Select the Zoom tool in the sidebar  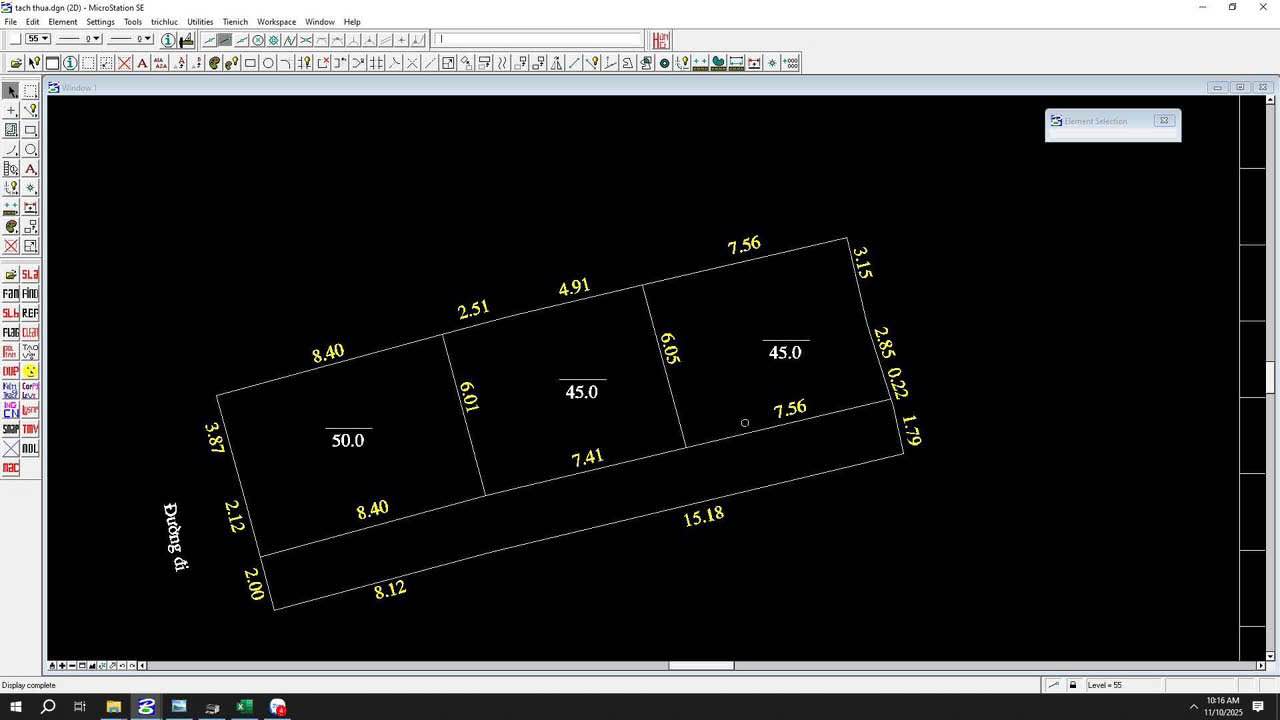tap(31, 149)
